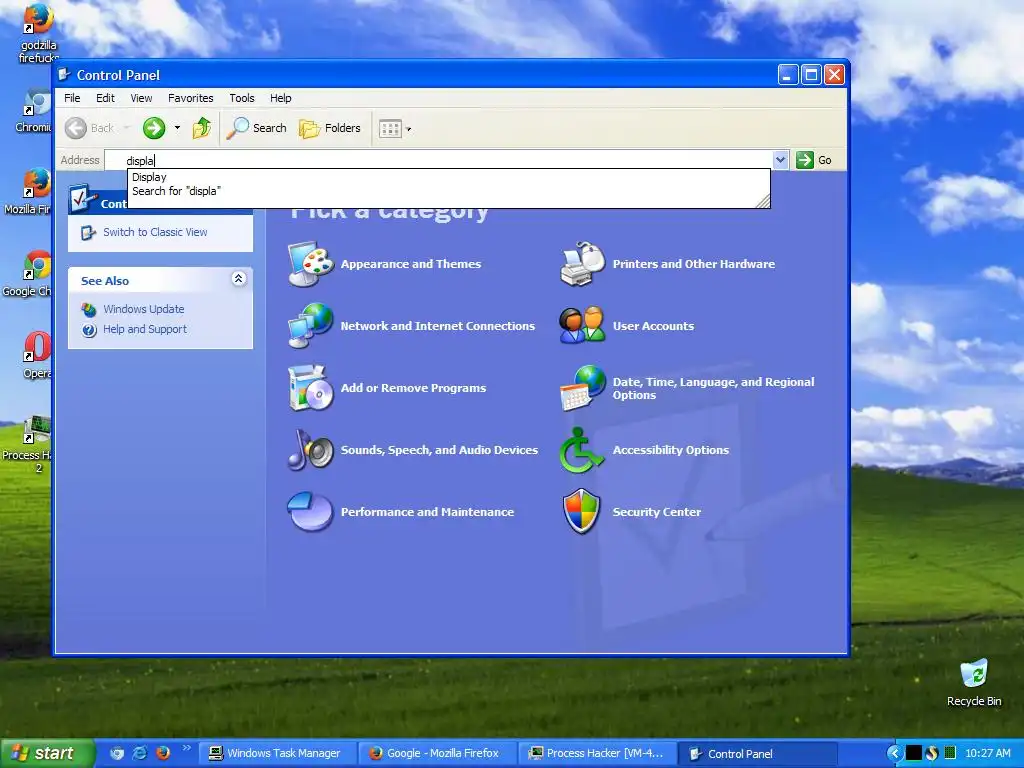Expand hidden Quick Launch icons chevron

click(187, 748)
